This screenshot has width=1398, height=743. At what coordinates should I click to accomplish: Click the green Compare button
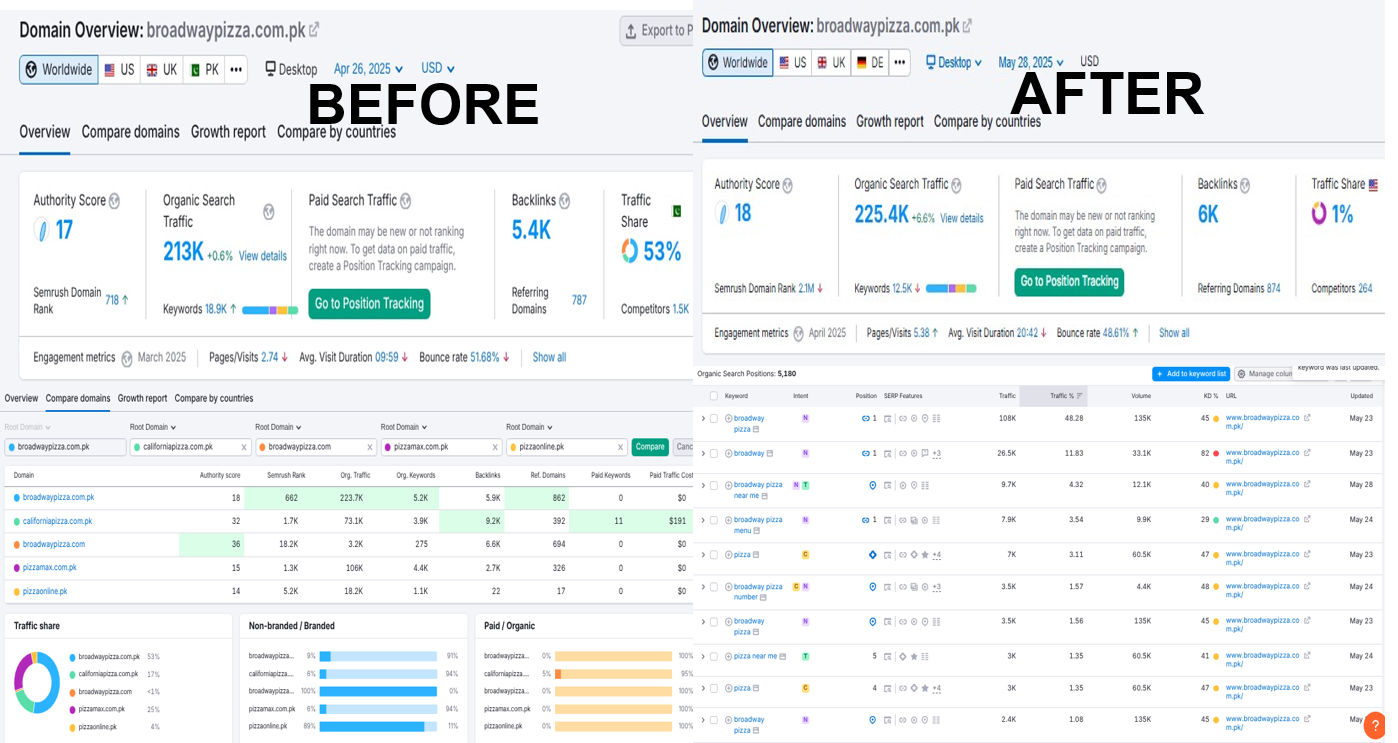[650, 447]
